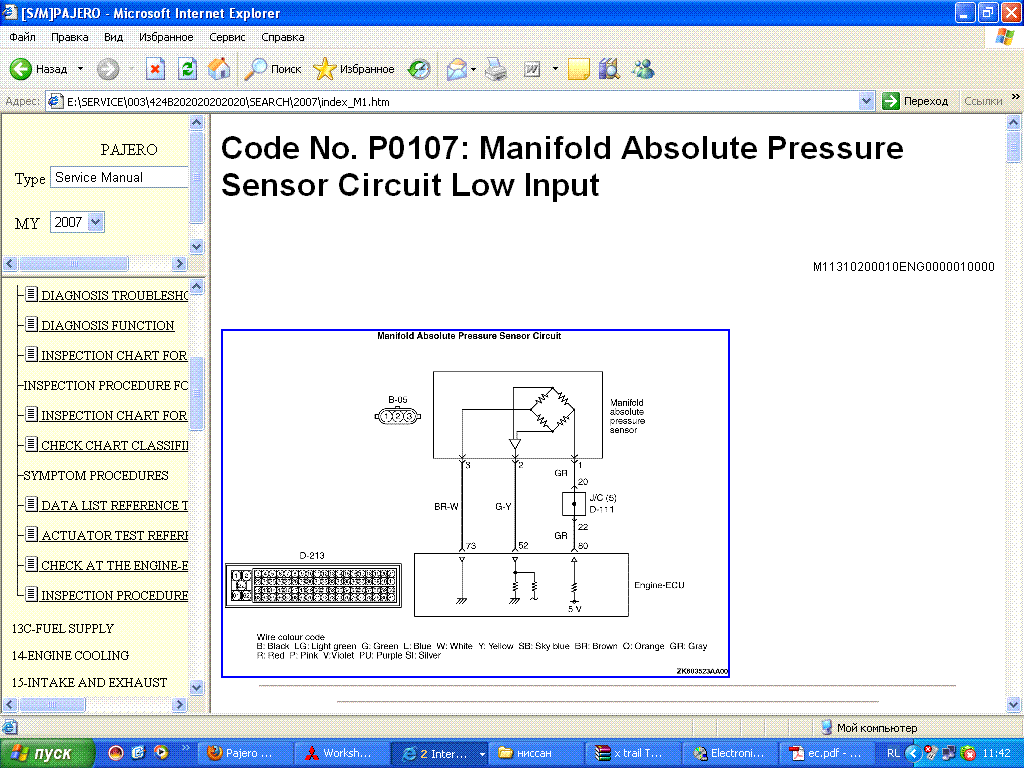Click tree panel horizontal scroll right arrow

180,705
